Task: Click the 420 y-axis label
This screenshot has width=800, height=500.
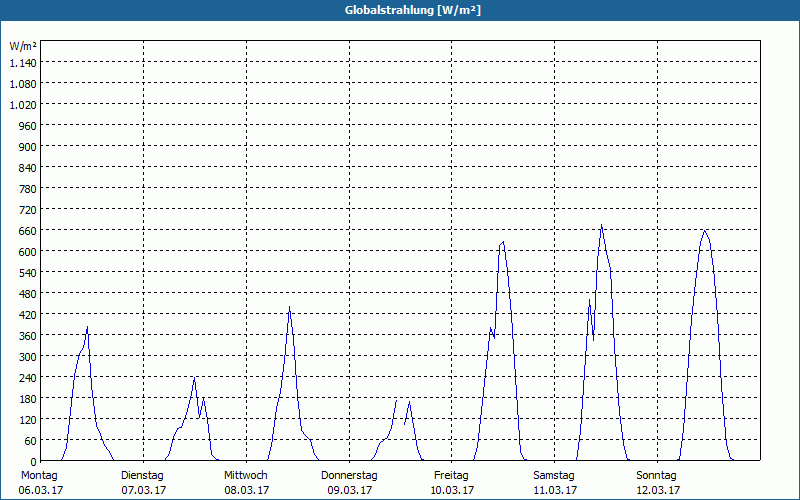Action: click(x=28, y=315)
